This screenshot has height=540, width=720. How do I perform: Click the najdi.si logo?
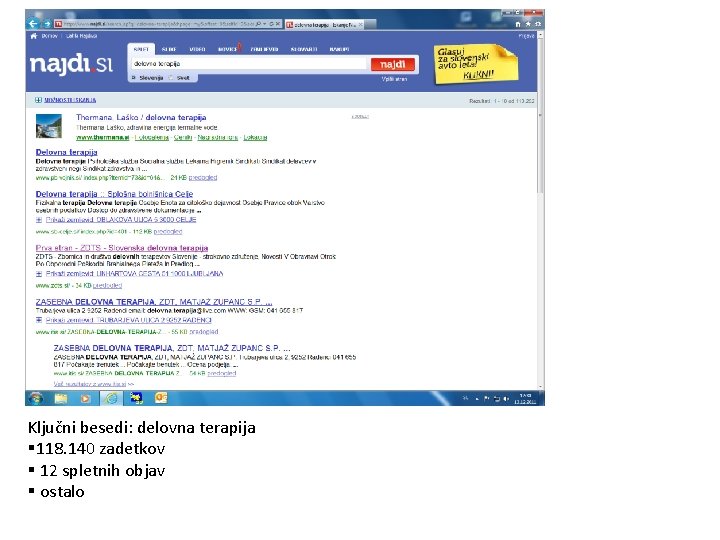71,63
